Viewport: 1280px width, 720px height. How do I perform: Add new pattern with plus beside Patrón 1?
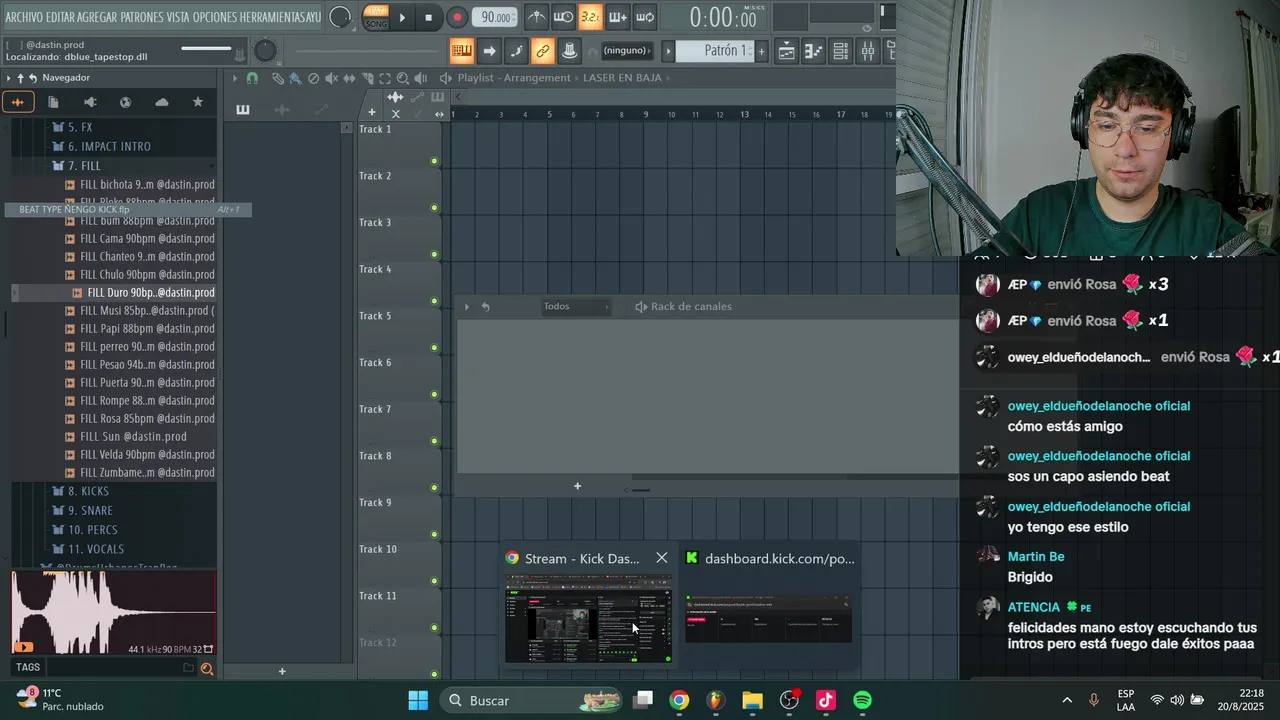tap(761, 51)
